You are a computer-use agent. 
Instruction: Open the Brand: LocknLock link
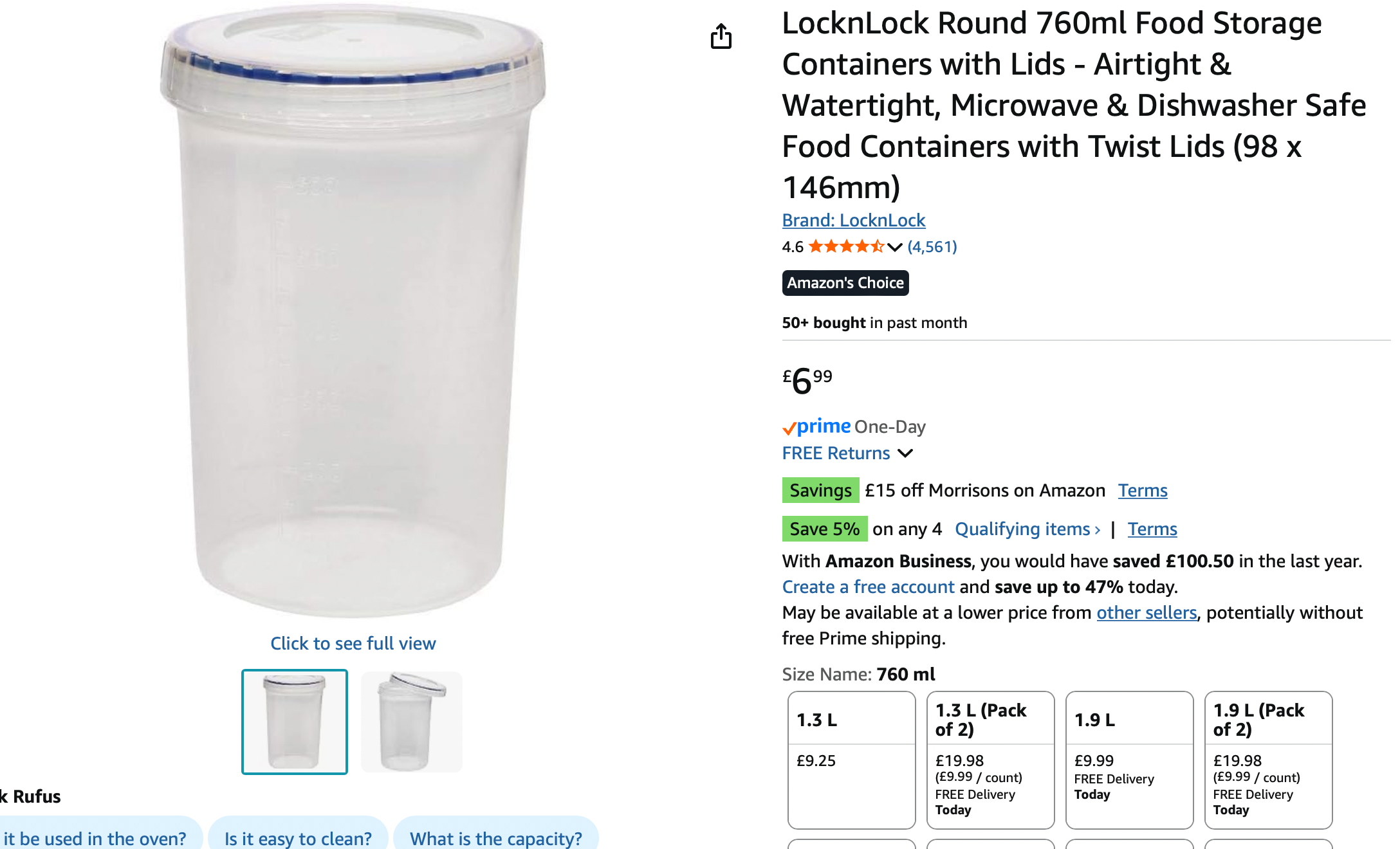pos(853,220)
